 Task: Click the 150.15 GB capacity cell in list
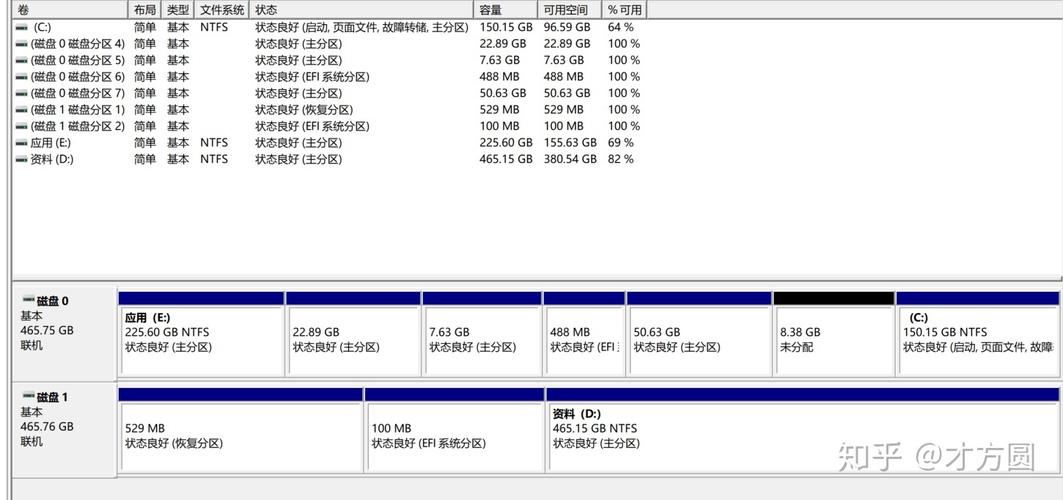(506, 28)
